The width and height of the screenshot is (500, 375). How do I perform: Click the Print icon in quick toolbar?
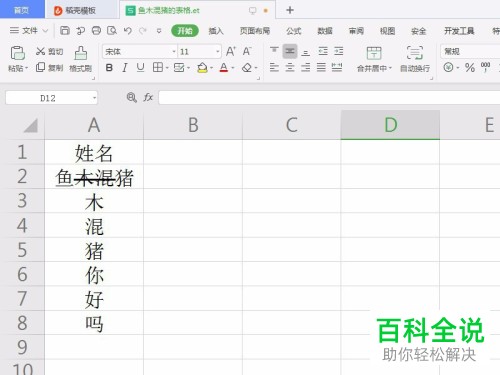(96, 31)
